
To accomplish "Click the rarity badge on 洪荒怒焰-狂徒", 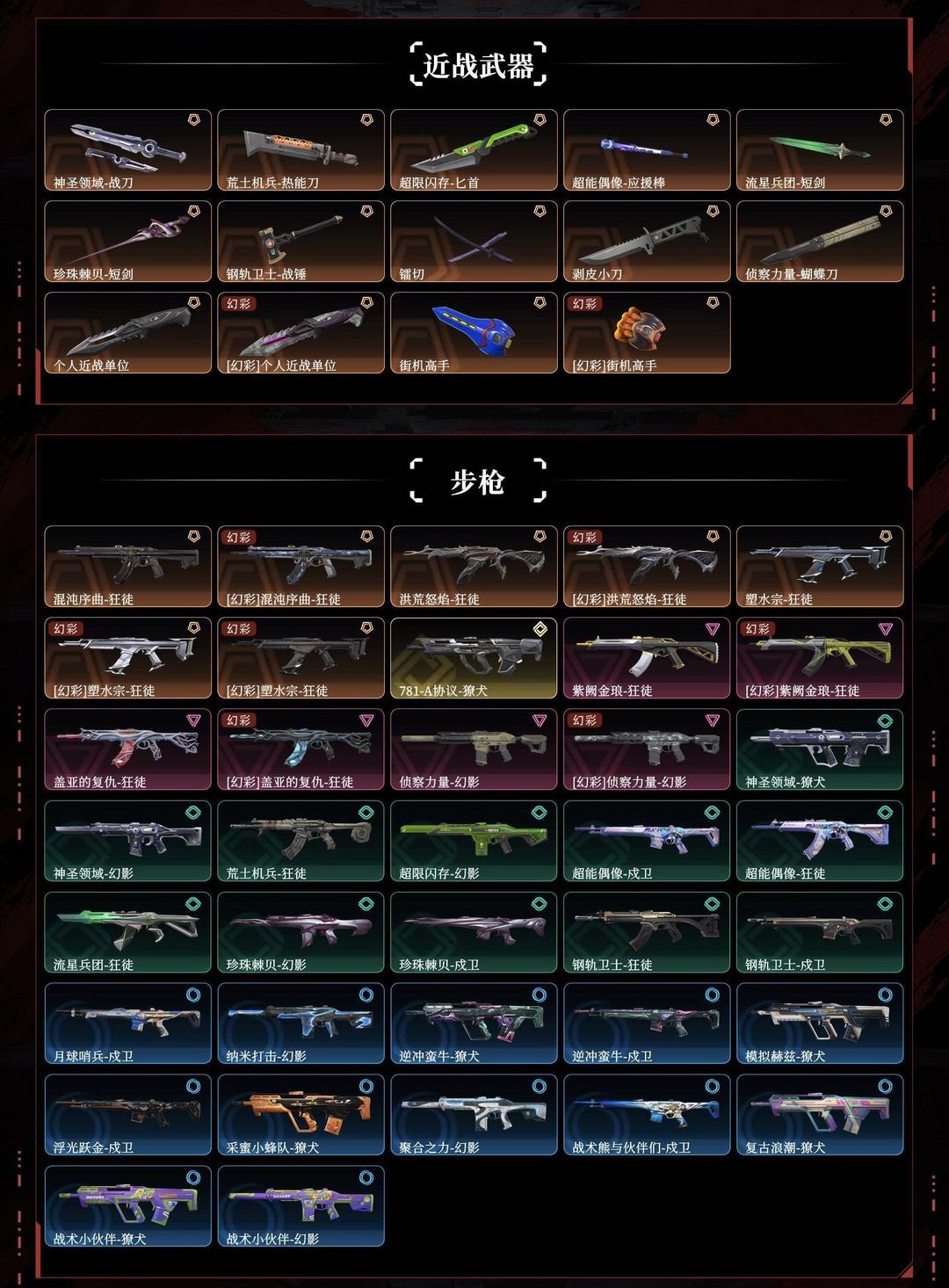I will pos(540,536).
